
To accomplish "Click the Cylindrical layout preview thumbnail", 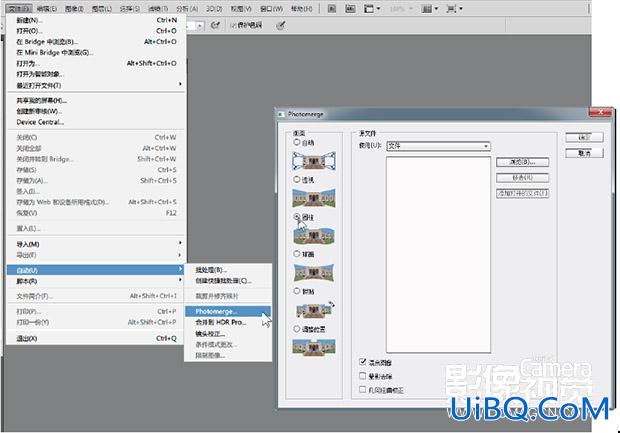I will pos(314,235).
